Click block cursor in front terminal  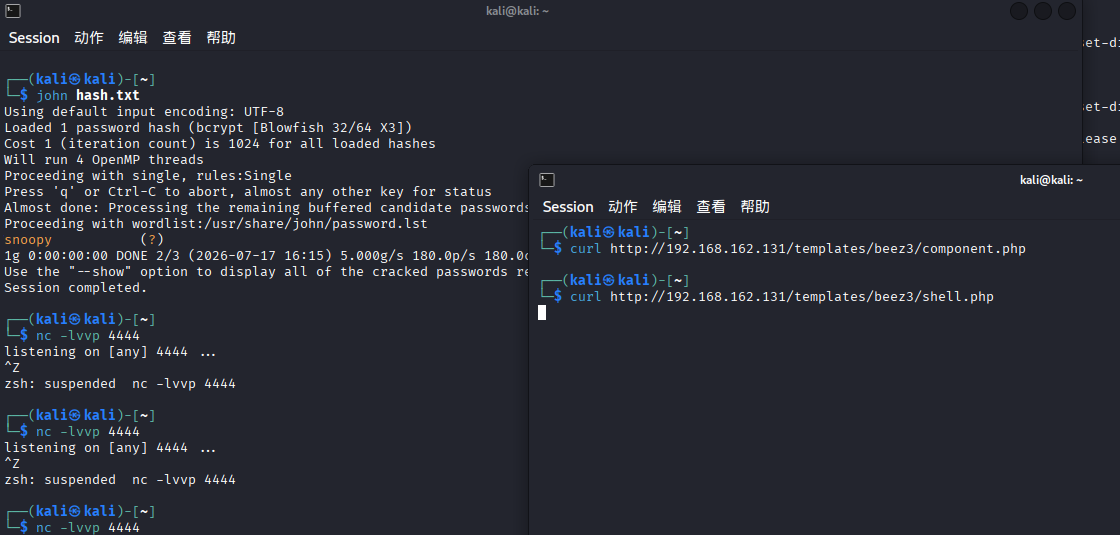point(542,312)
